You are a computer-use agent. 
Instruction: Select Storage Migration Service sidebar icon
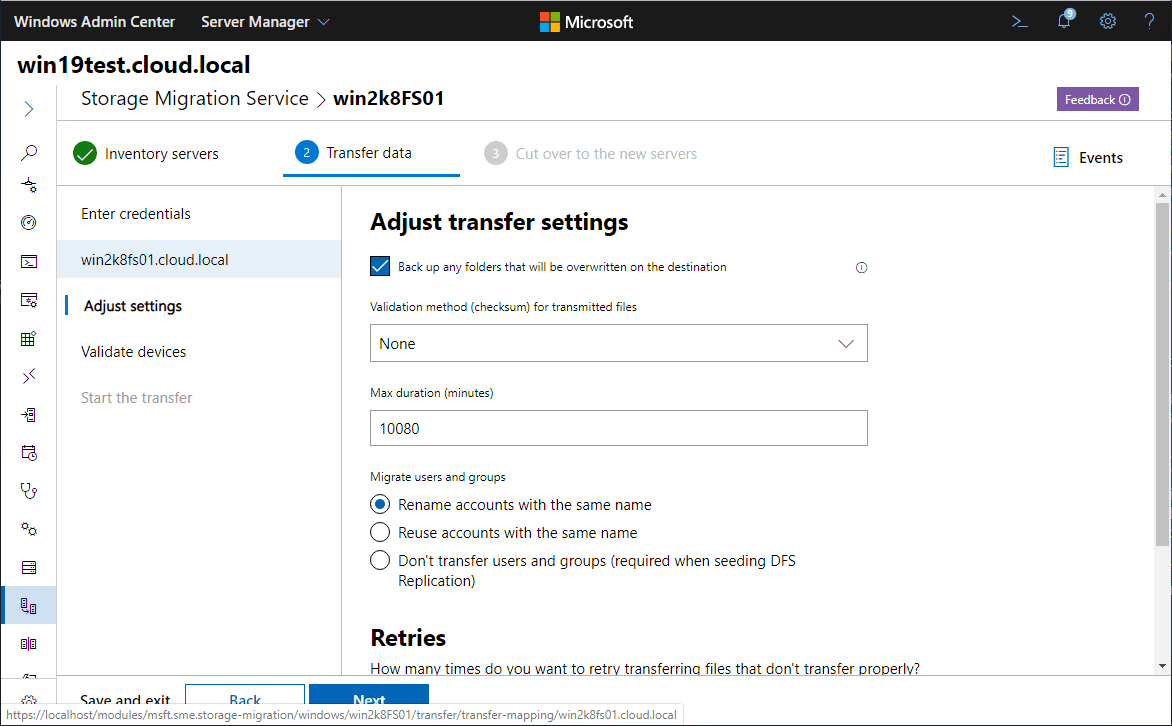point(29,606)
